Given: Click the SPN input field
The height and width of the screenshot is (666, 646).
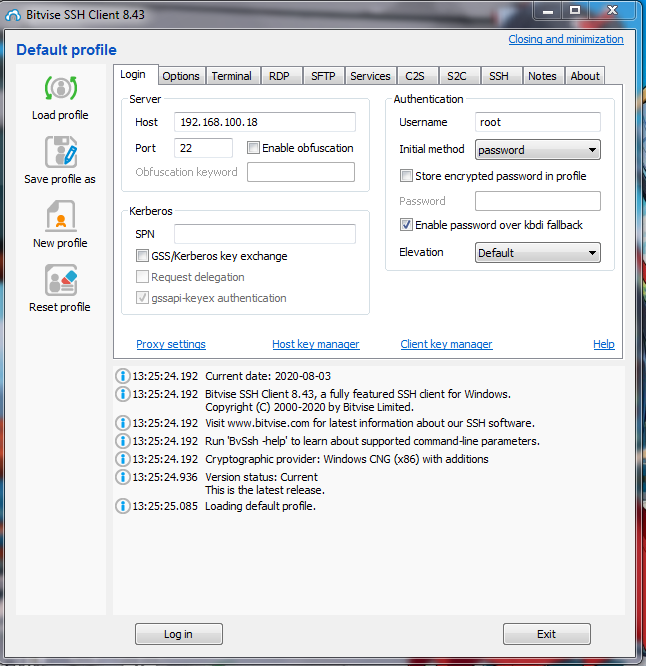Looking at the screenshot, I should pyautogui.click(x=265, y=234).
